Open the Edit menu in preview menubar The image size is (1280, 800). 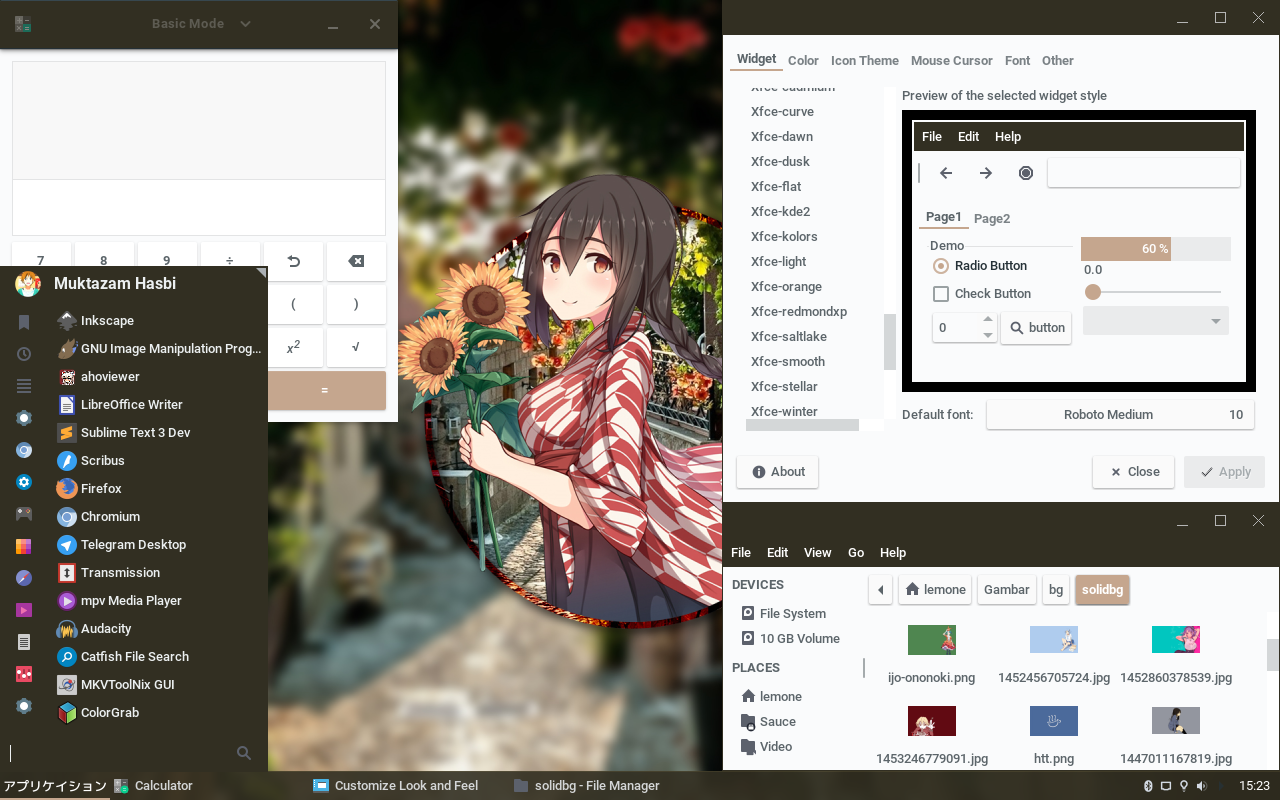pyautogui.click(x=968, y=137)
